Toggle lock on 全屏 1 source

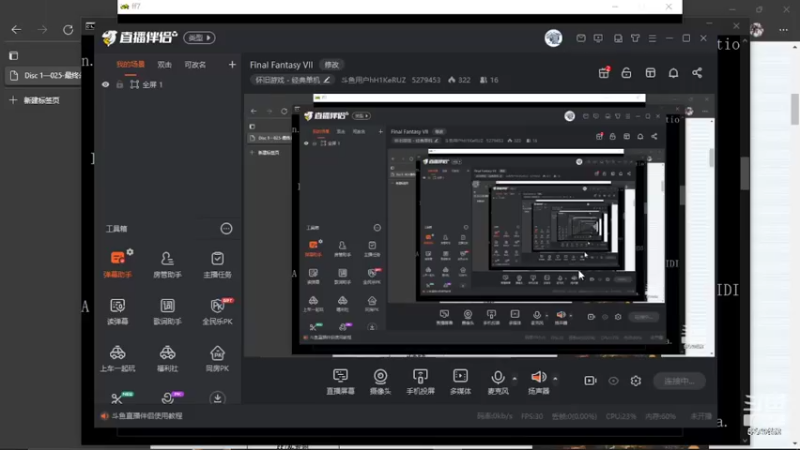[x=120, y=85]
